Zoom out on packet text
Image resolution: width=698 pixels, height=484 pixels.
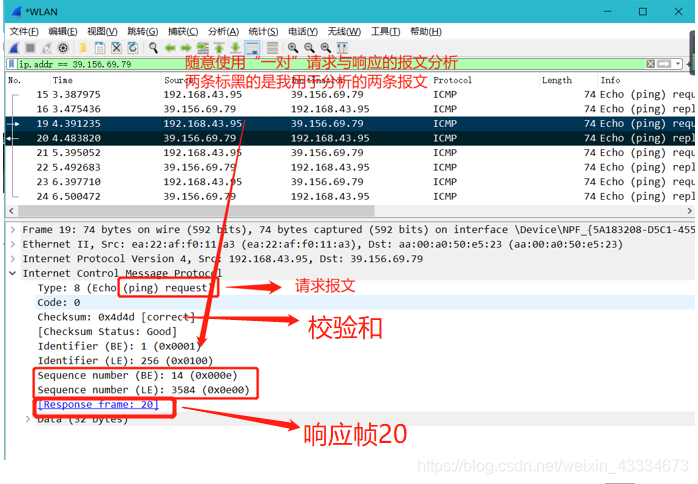click(309, 48)
